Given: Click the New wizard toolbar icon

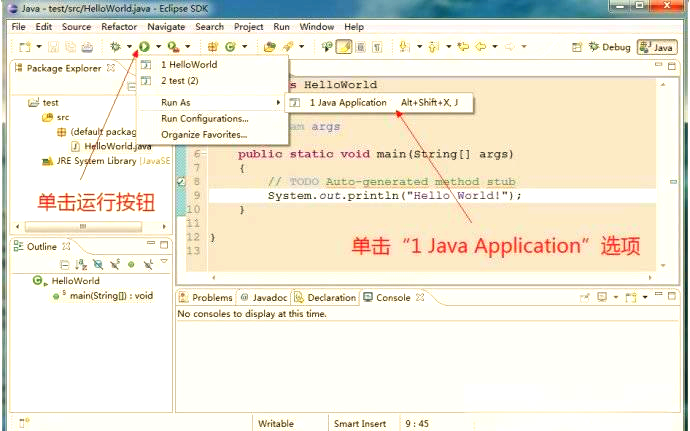Looking at the screenshot, I should (x=25, y=47).
